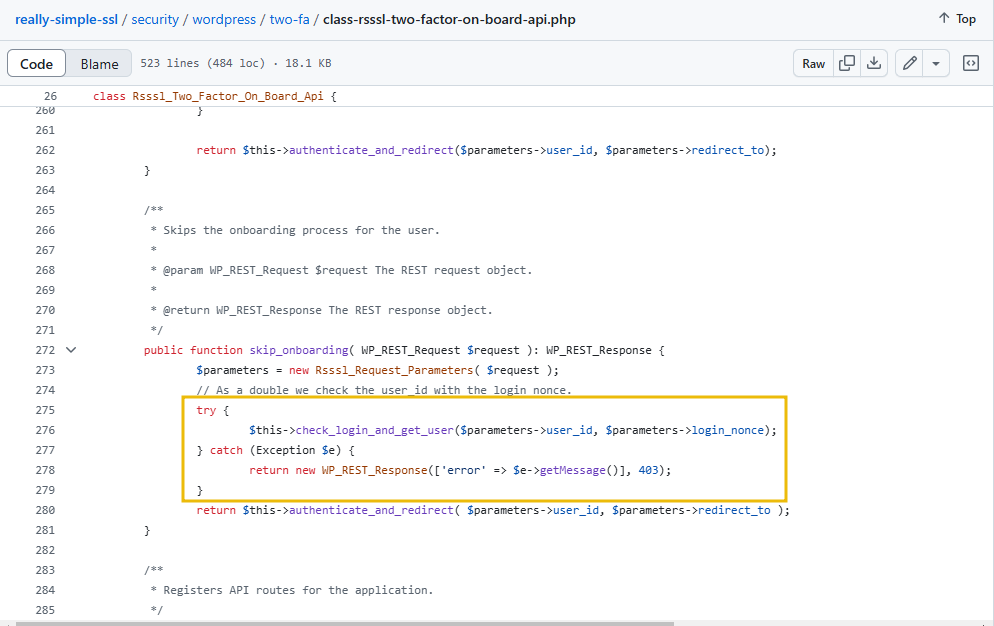Viewport: 994px width, 626px height.
Task: Open more edit options dropdown arrow
Action: [936, 63]
